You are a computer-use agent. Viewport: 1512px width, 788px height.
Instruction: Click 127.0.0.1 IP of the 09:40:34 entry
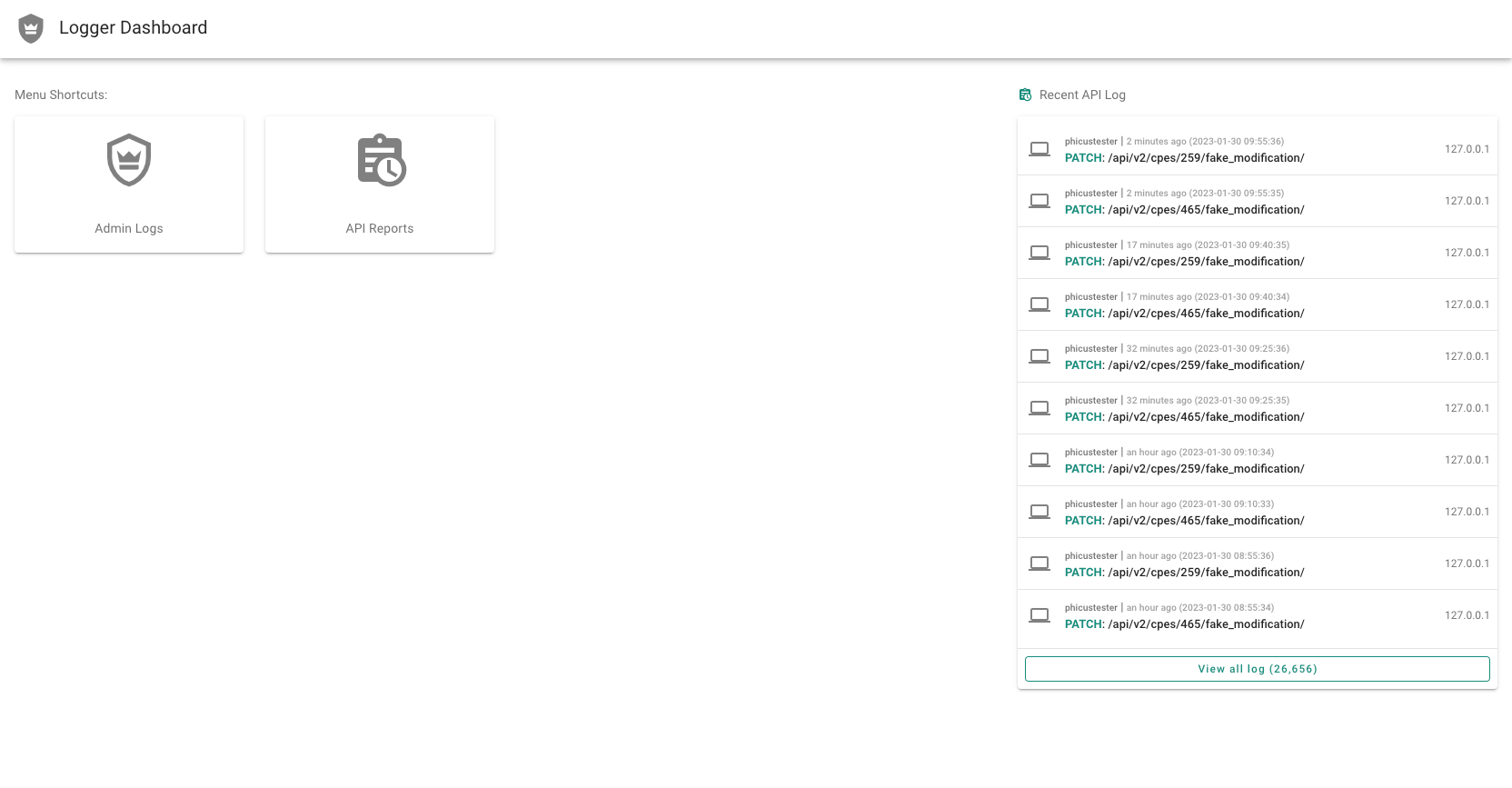tap(1467, 304)
